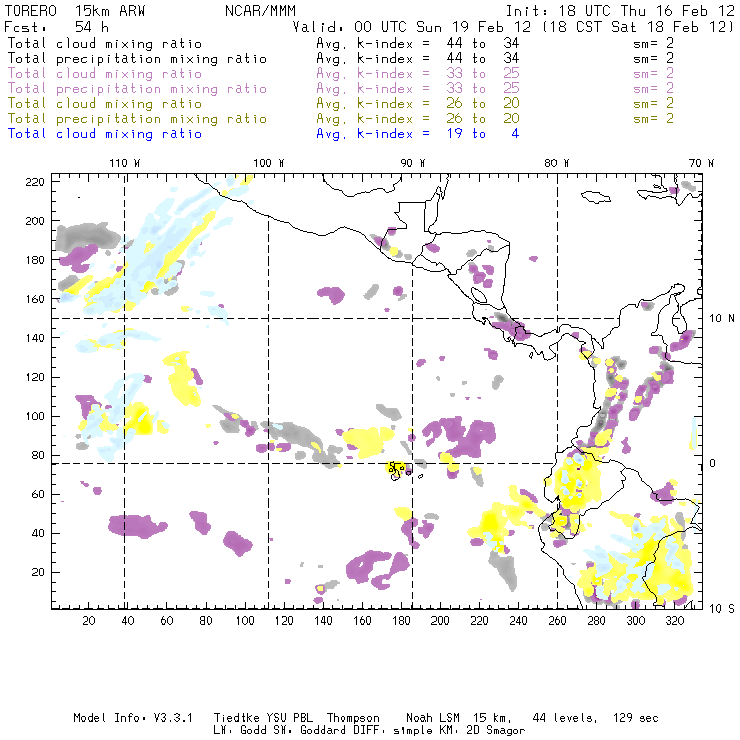Click the olive "Total precipitation mixing ratio" legend row
740x740 pixels.
(x=137, y=119)
